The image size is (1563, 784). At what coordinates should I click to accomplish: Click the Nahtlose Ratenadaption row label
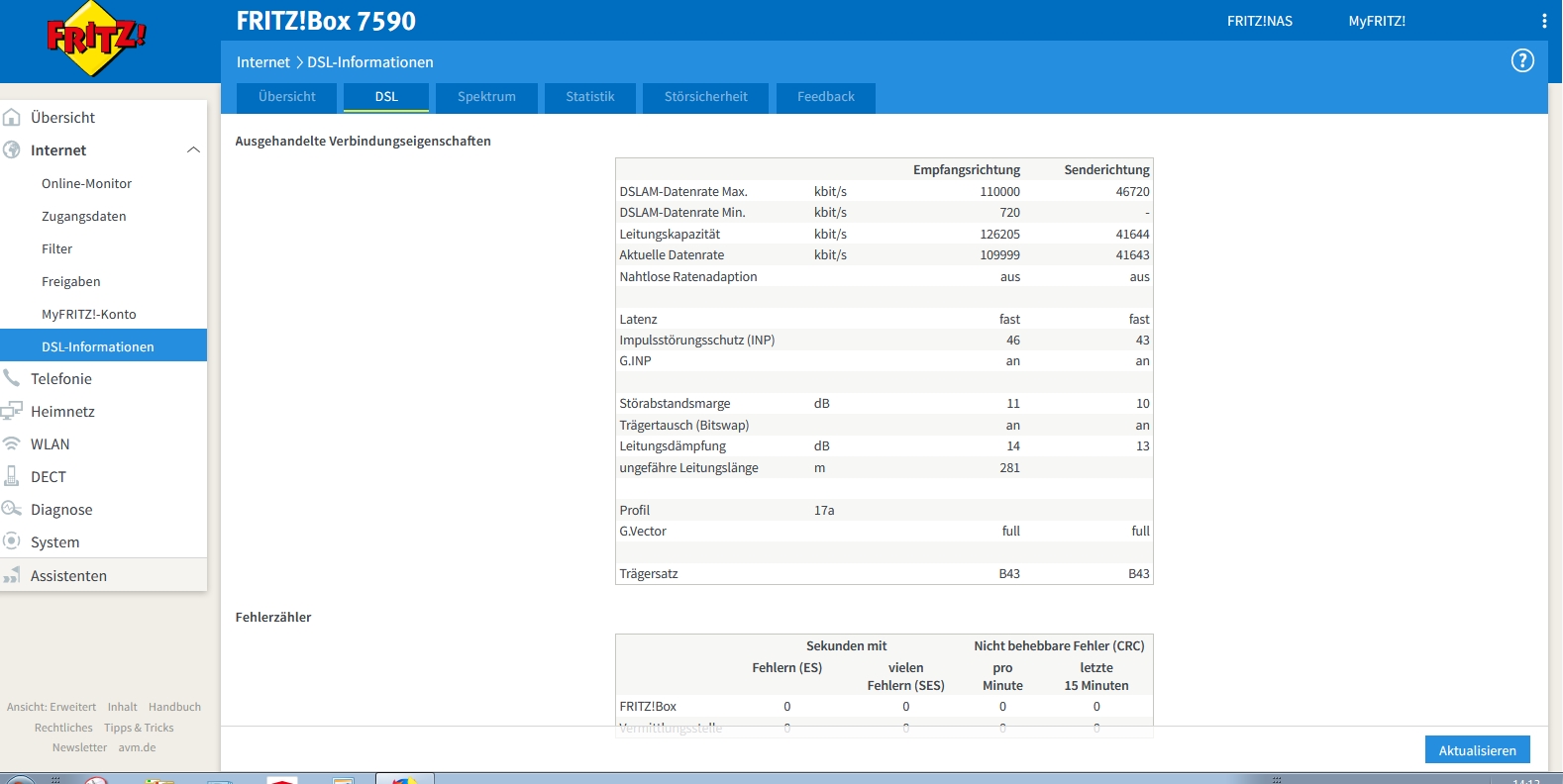(688, 277)
